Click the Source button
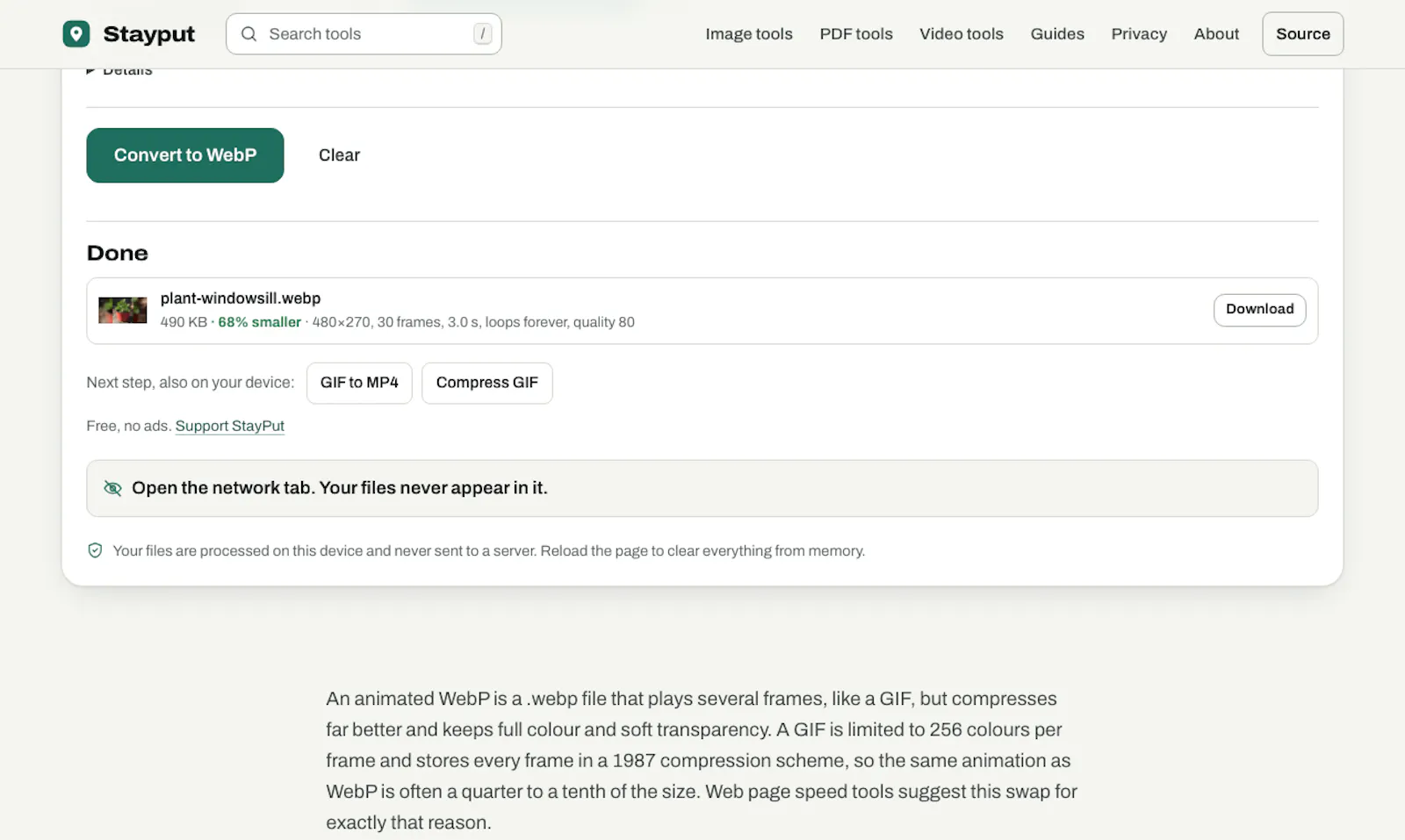Image resolution: width=1405 pixels, height=840 pixels. point(1303,34)
